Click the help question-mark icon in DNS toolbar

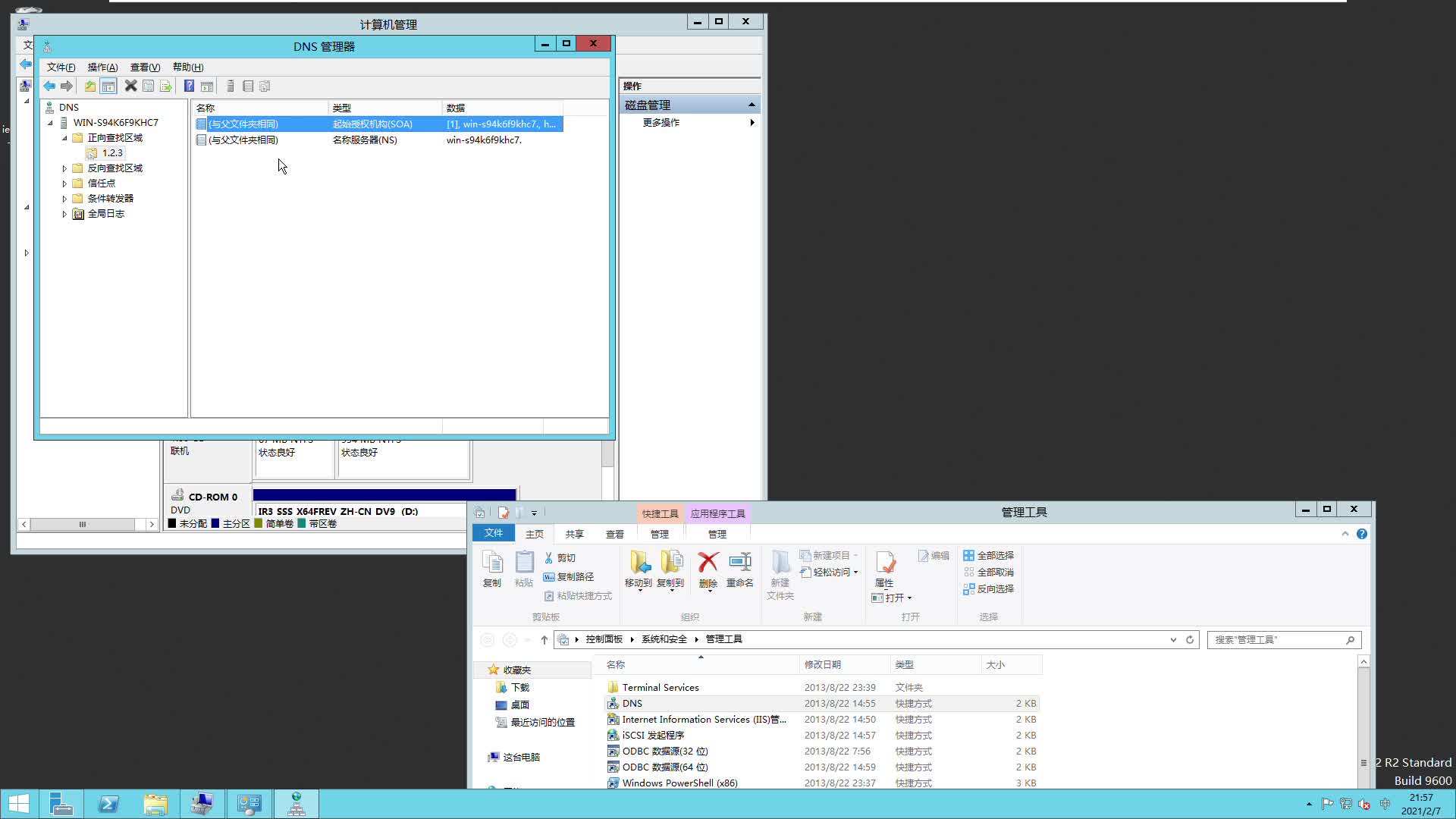tap(189, 86)
